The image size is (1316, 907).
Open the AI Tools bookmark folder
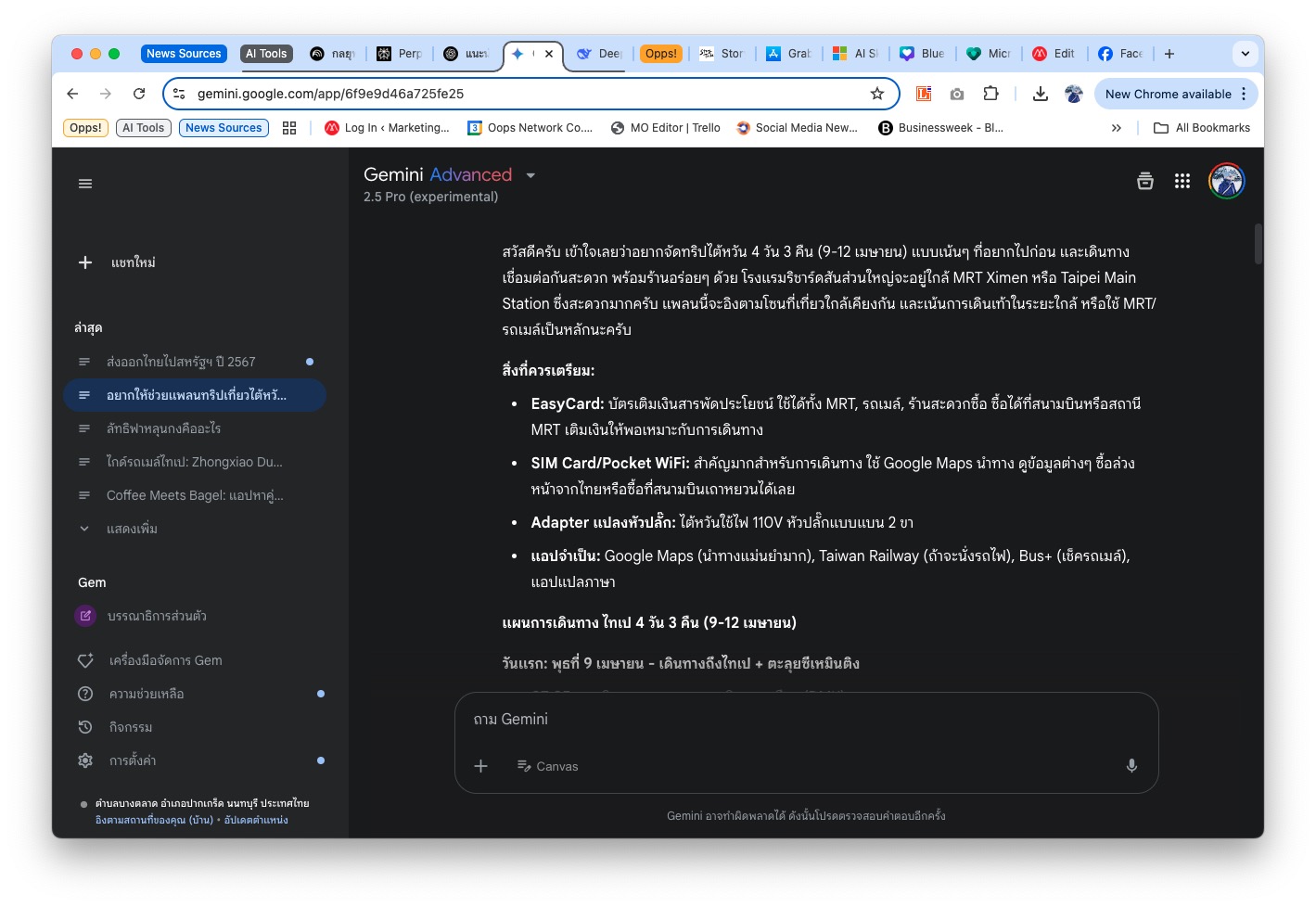click(143, 128)
